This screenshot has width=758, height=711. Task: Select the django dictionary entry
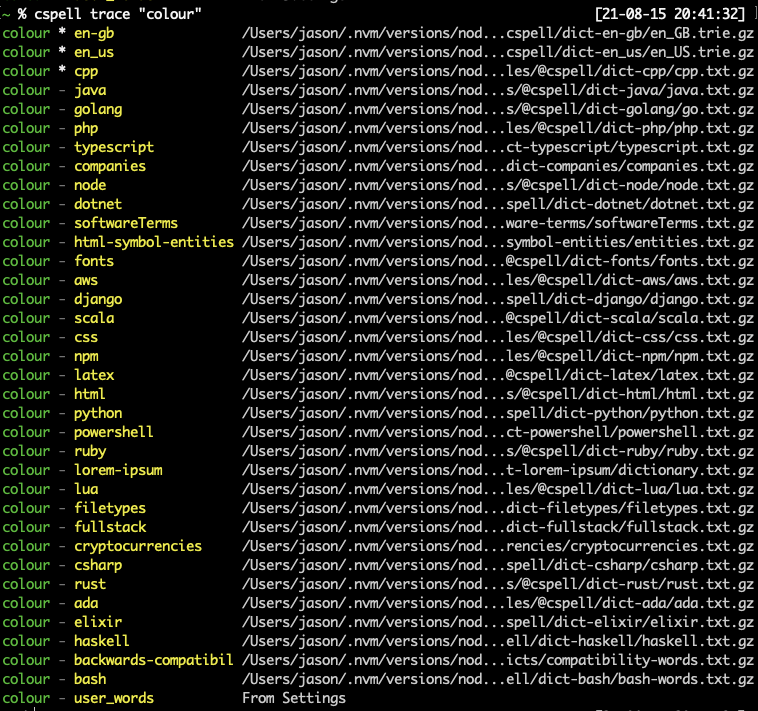[98, 299]
